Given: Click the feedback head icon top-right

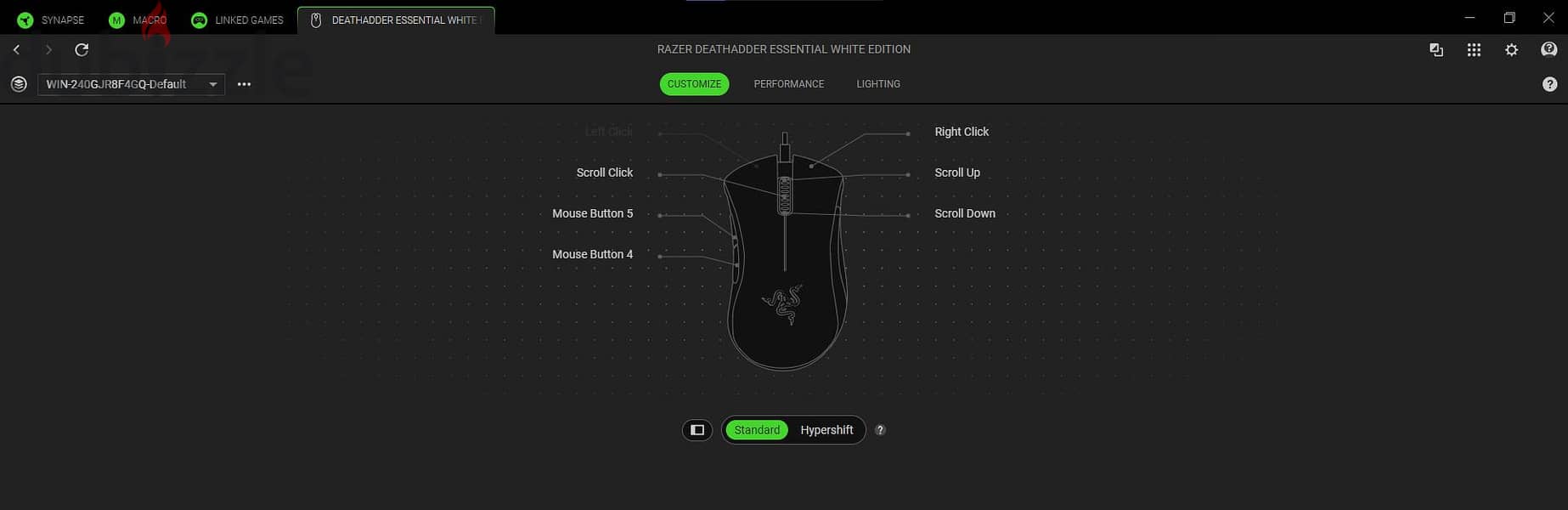Looking at the screenshot, I should (x=1548, y=49).
